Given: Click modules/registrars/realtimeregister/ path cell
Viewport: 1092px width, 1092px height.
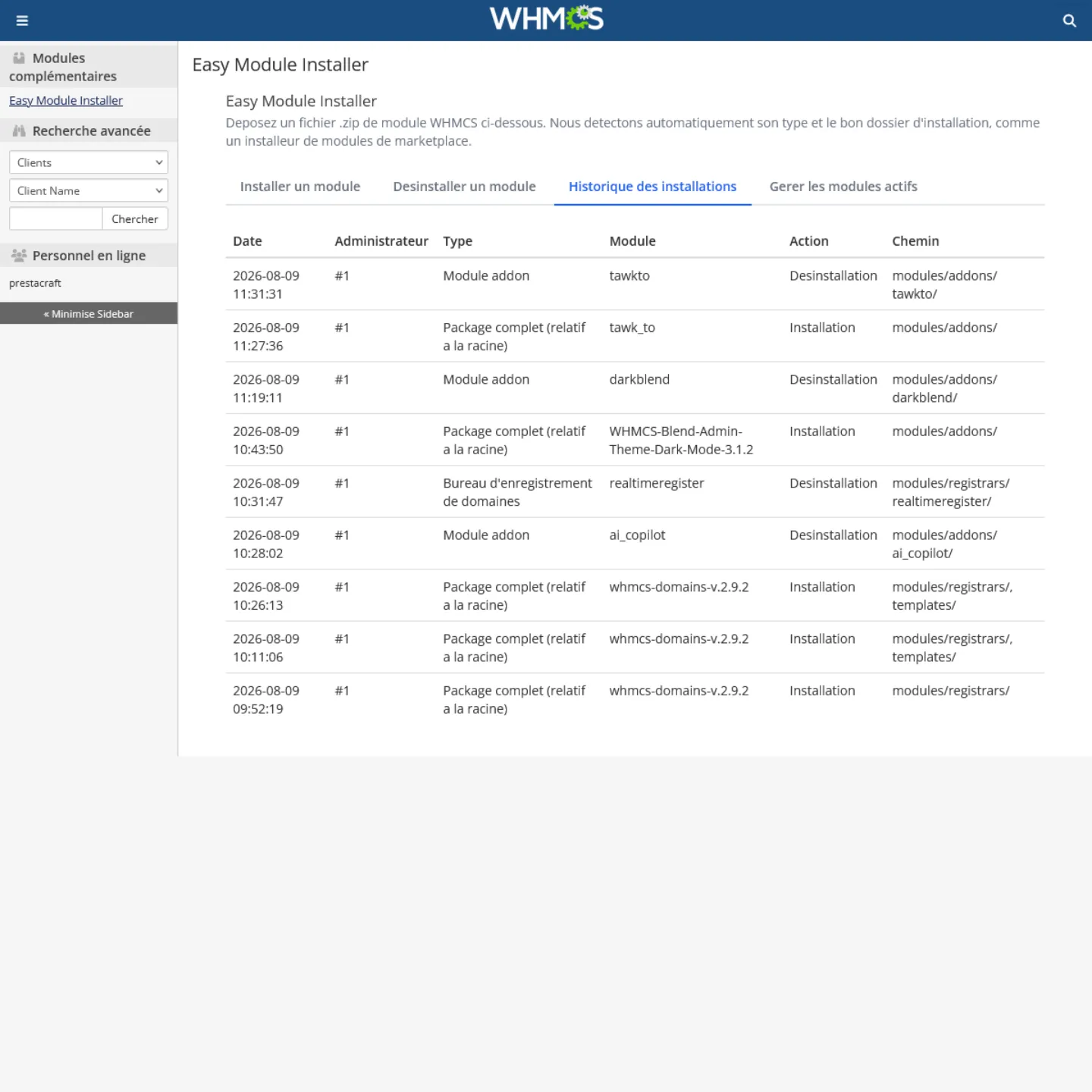Looking at the screenshot, I should click(x=950, y=492).
